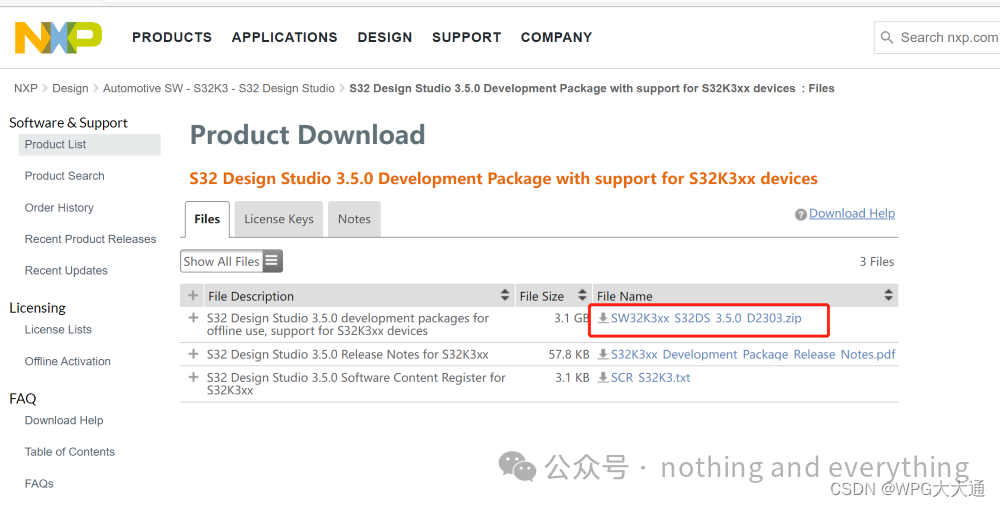Click the FAQ sidebar heading
Viewport: 1000px width, 507px height.
point(22,399)
